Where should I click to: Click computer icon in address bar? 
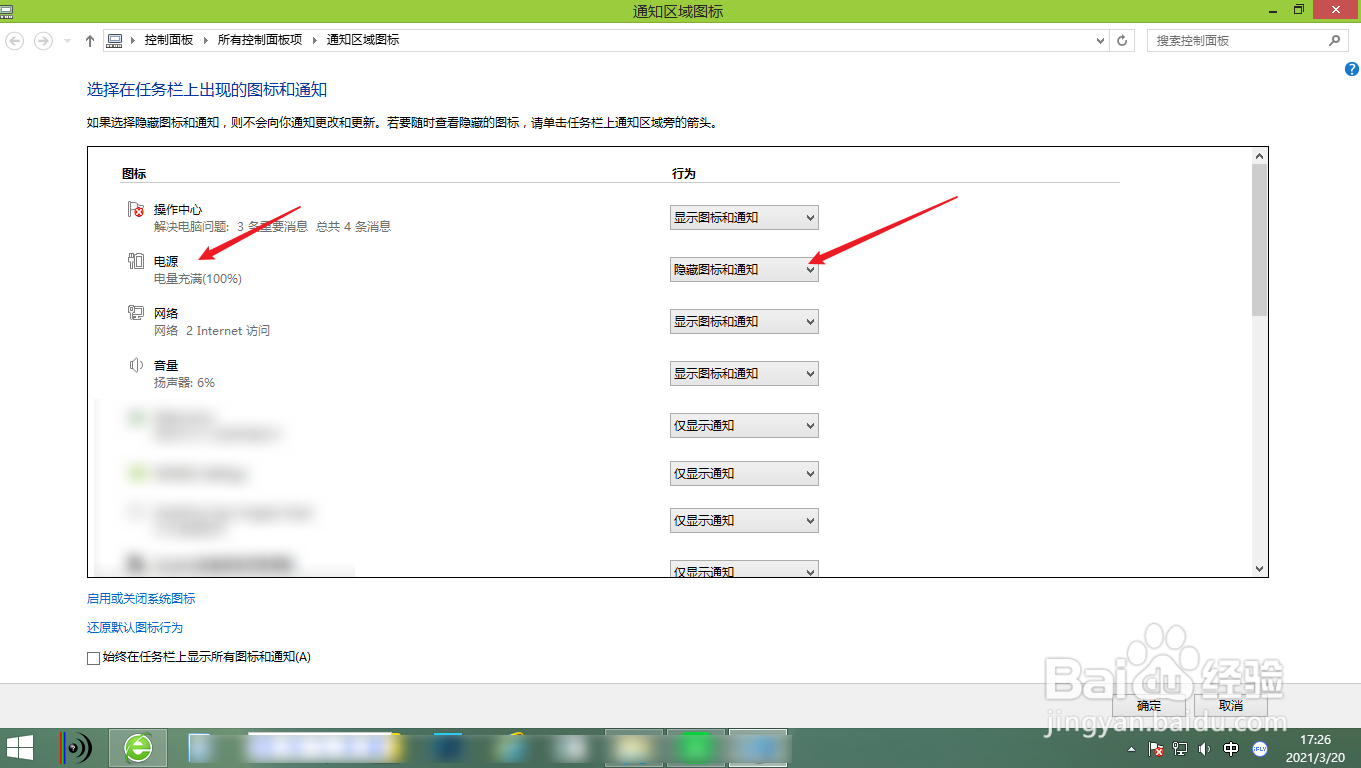coord(115,40)
